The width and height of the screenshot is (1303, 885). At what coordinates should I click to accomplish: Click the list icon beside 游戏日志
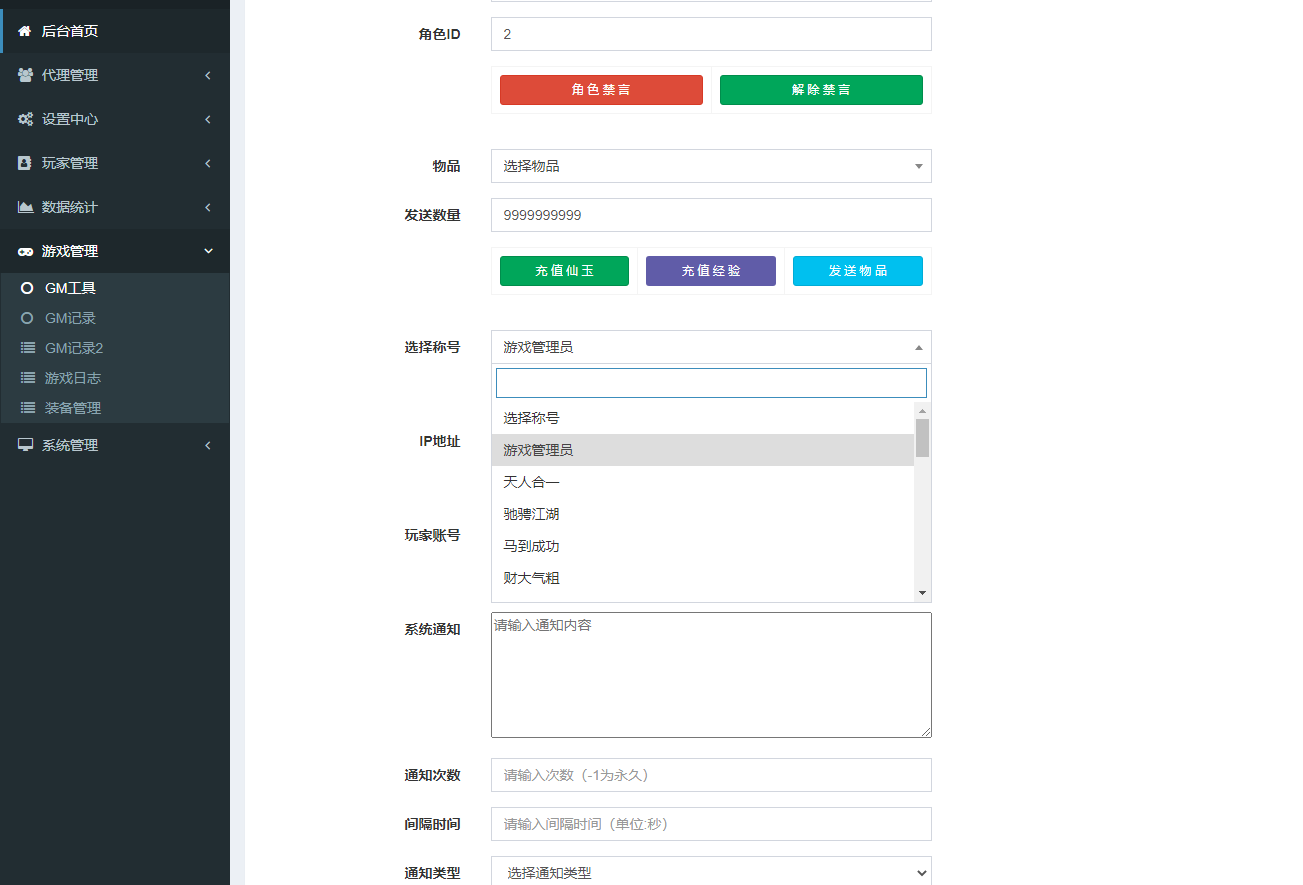coord(27,378)
